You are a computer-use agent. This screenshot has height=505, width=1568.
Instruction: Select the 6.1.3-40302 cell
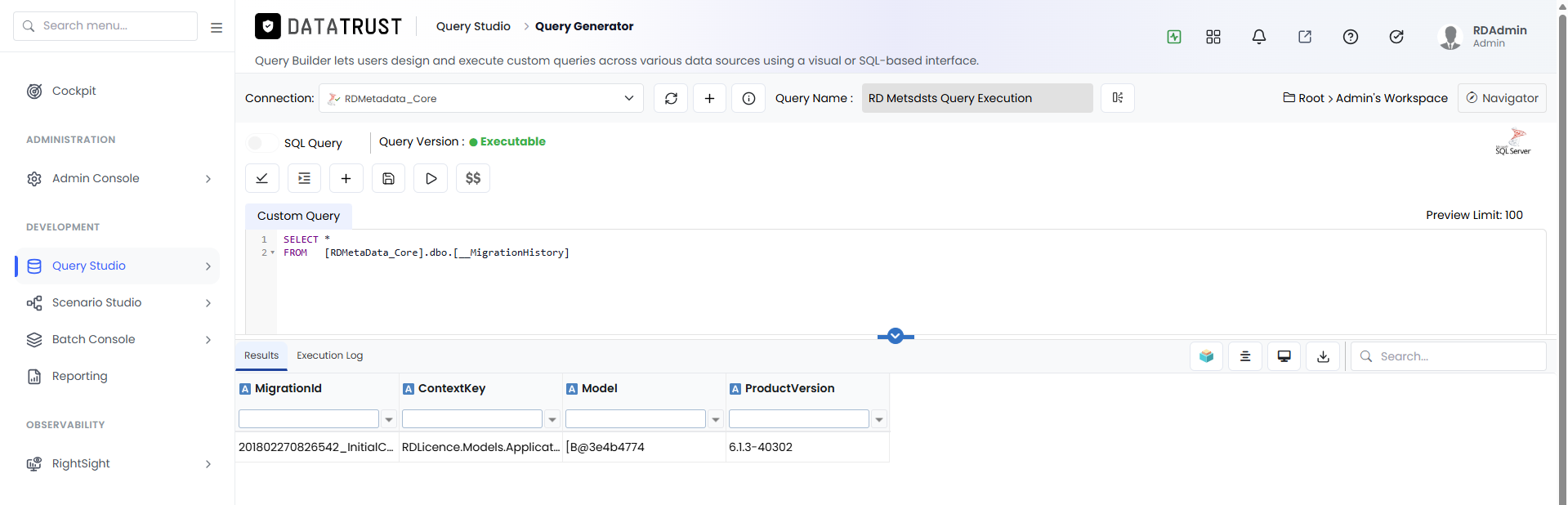(x=807, y=447)
